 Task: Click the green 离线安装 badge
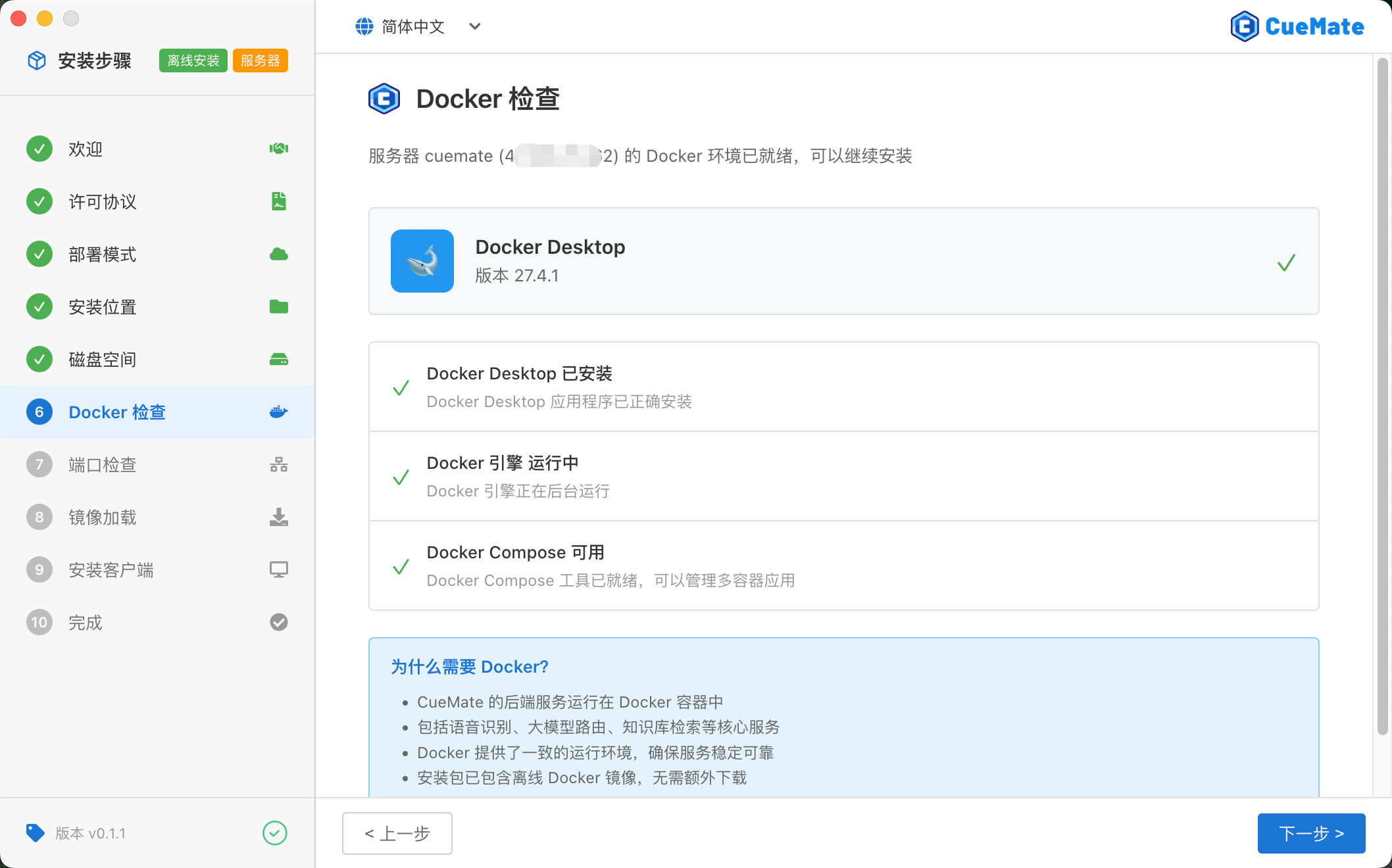click(x=193, y=60)
